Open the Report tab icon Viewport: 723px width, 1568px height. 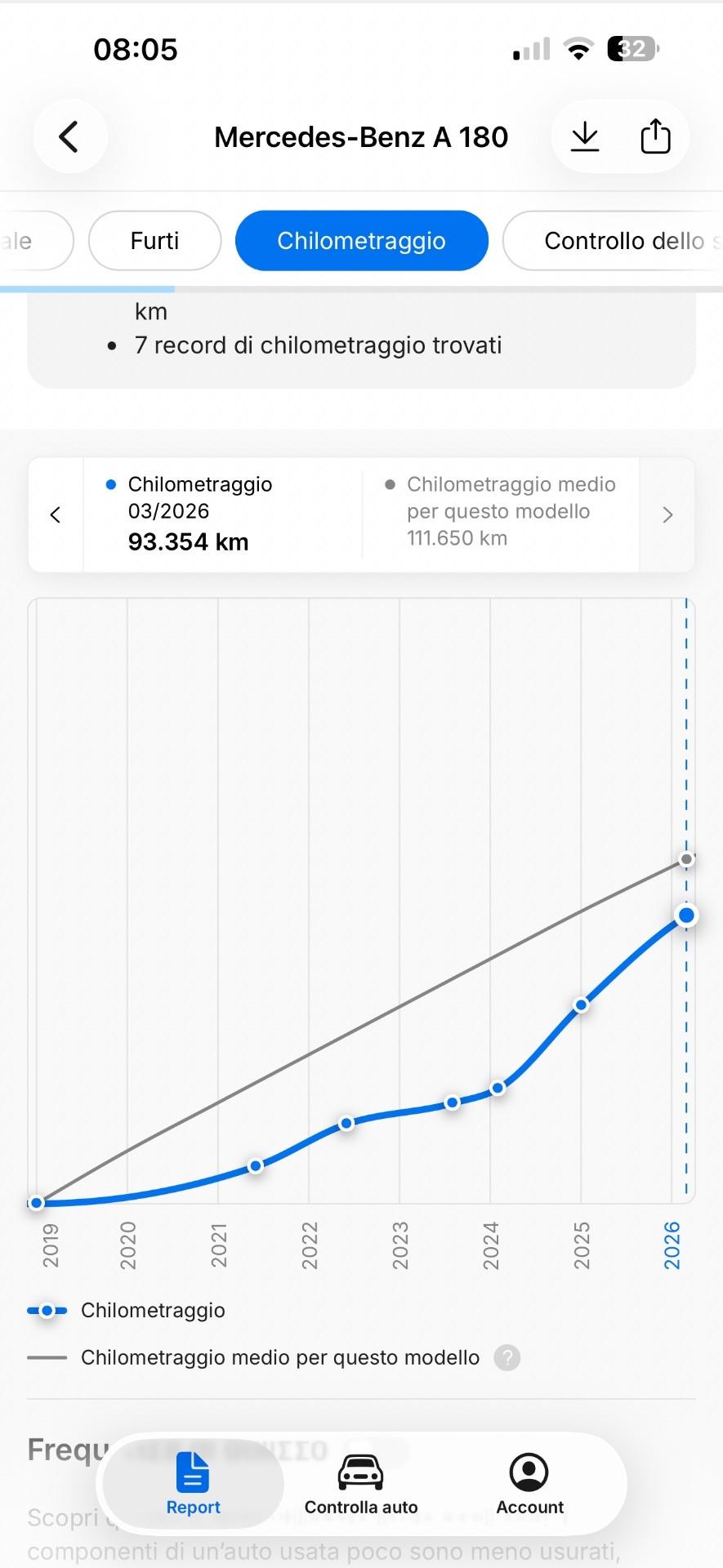[x=193, y=1472]
